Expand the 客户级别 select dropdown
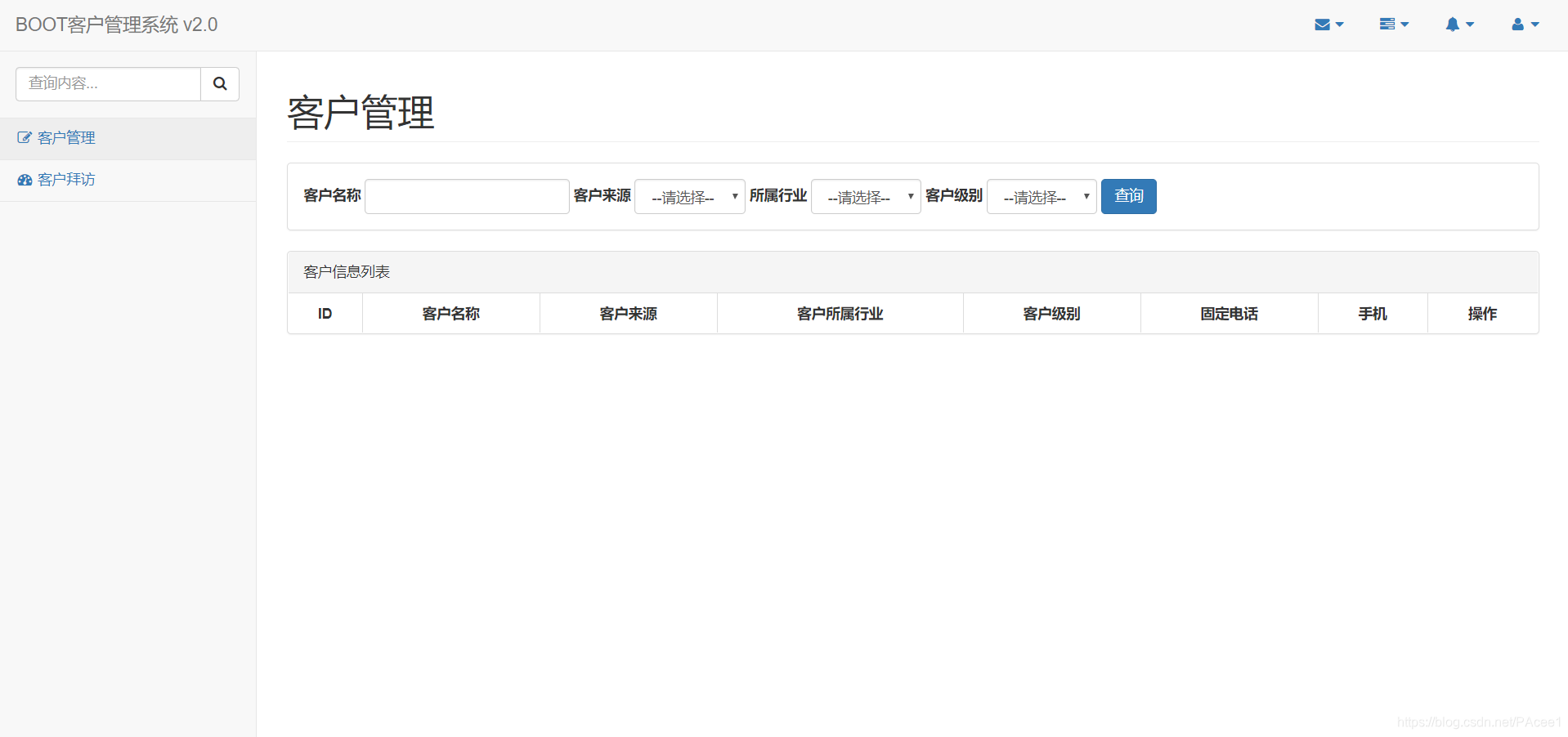 pyautogui.click(x=1042, y=196)
